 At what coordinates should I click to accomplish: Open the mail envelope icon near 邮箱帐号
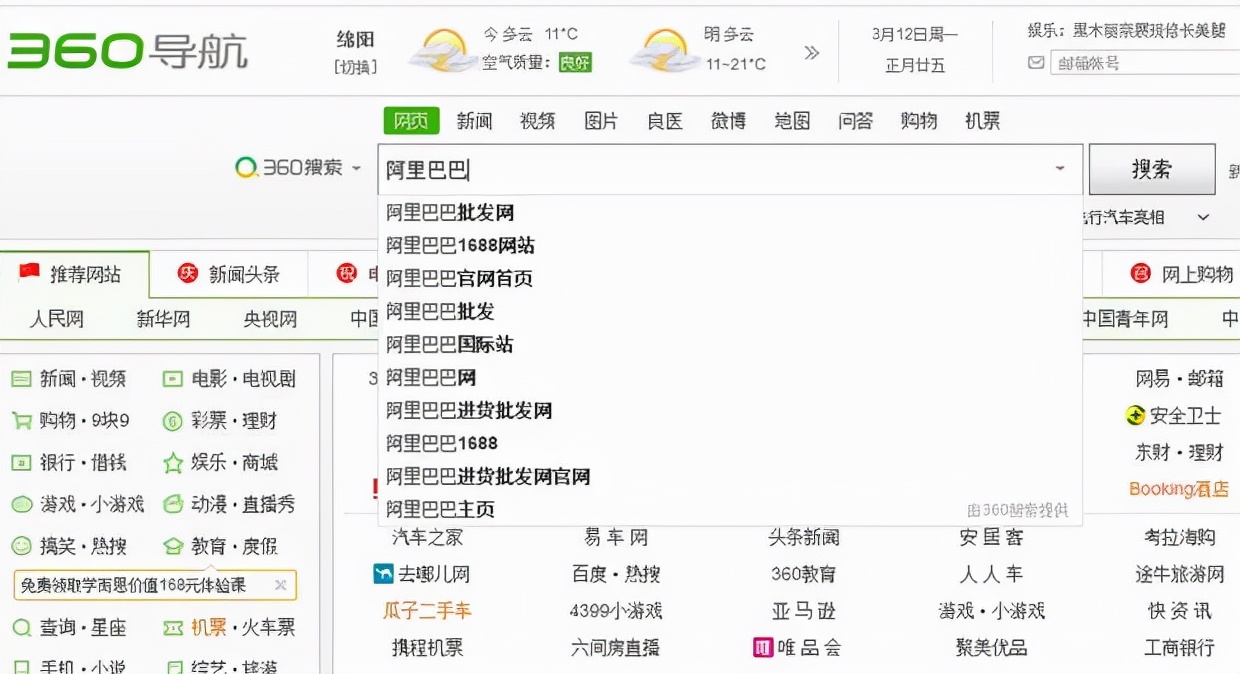[1034, 62]
